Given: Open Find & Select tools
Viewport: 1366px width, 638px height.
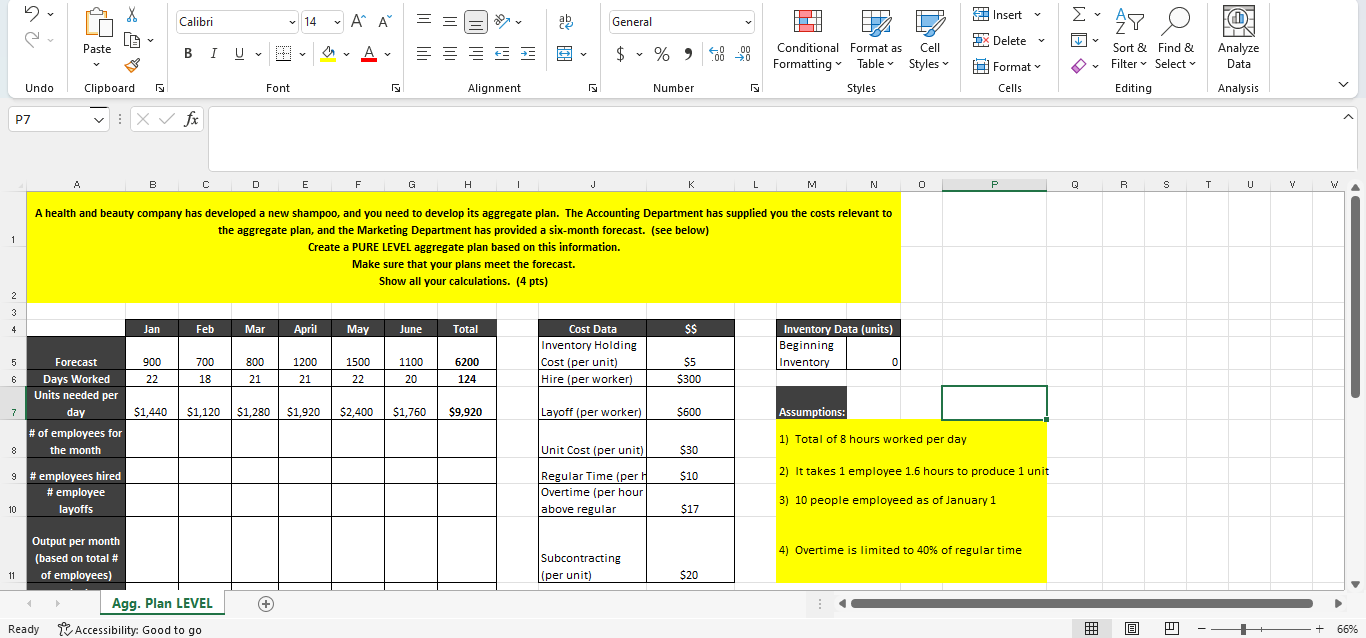Looking at the screenshot, I should click(1176, 42).
